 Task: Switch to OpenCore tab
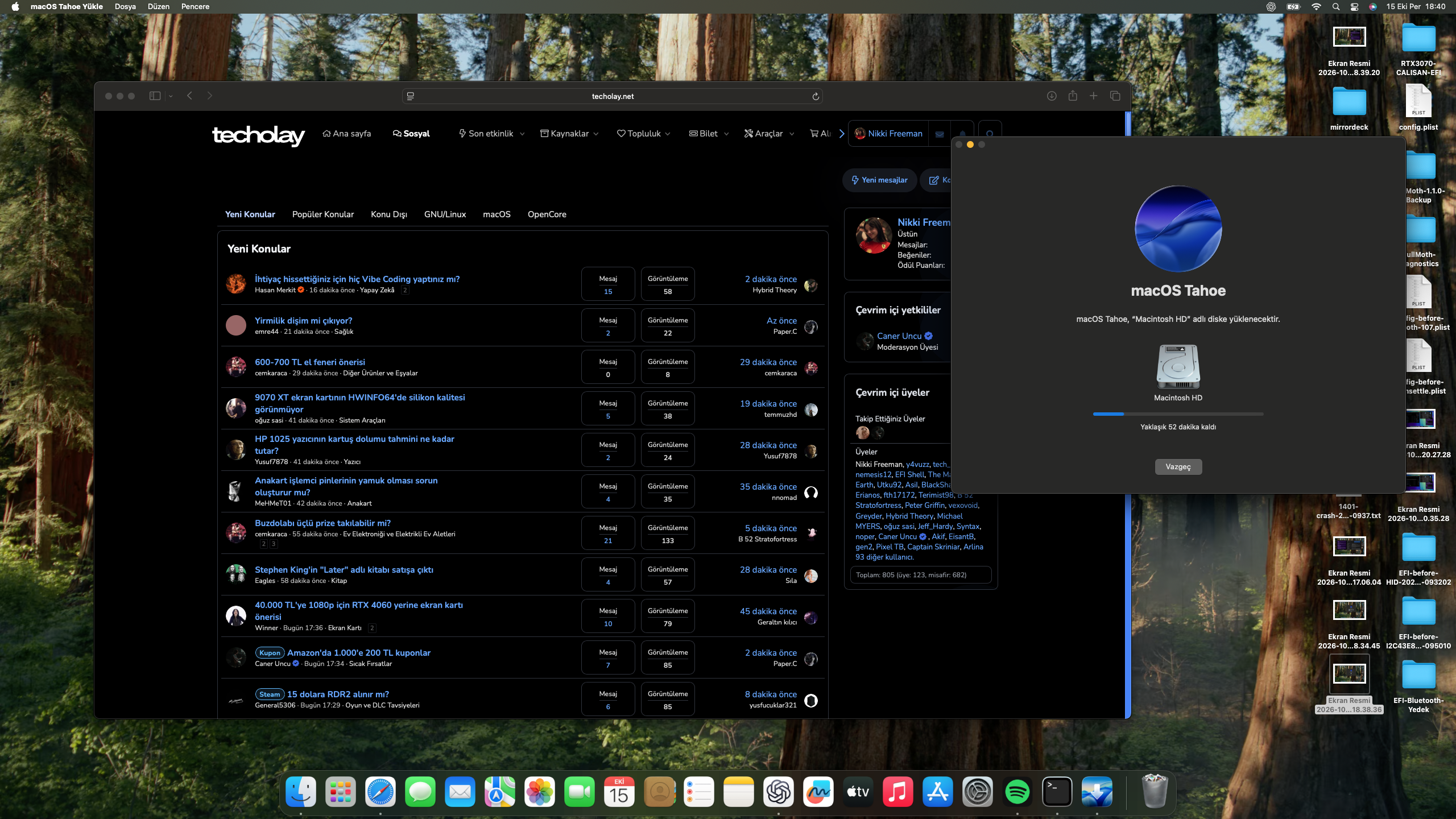click(547, 214)
